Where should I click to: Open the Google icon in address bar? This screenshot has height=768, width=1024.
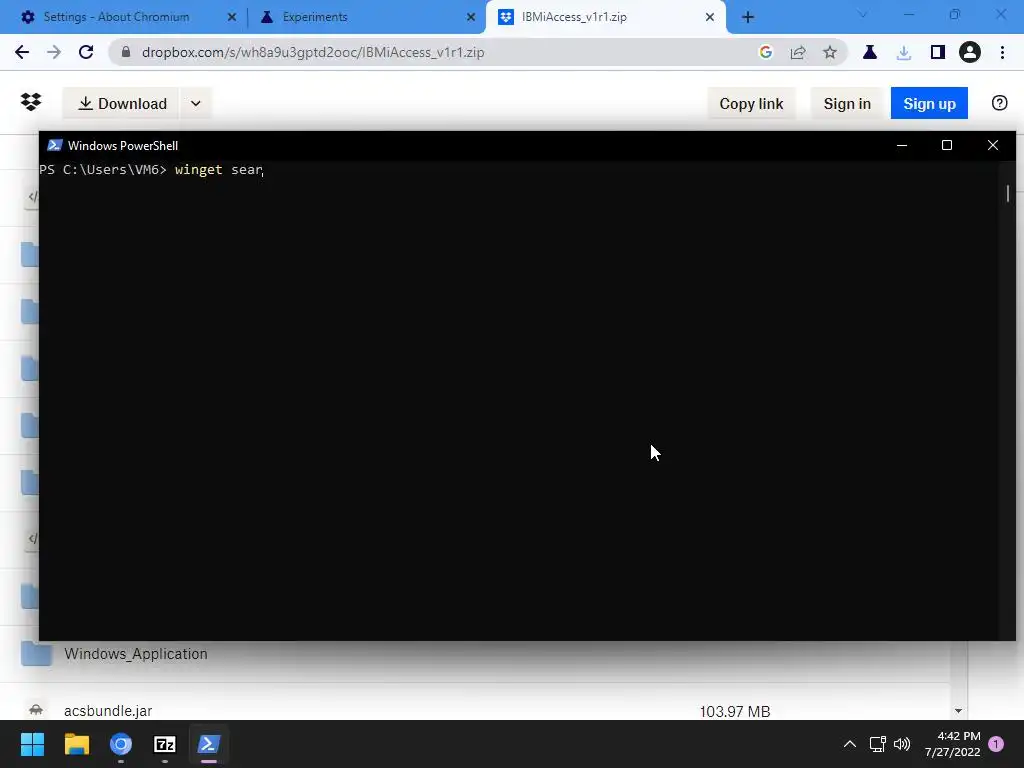(x=766, y=52)
